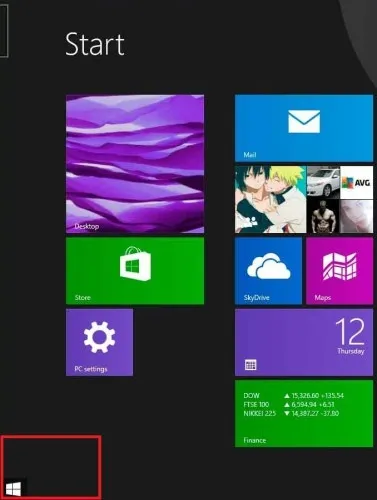Open the People tile with photo collage
Screen dimensions: 377x500
[x=304, y=199]
